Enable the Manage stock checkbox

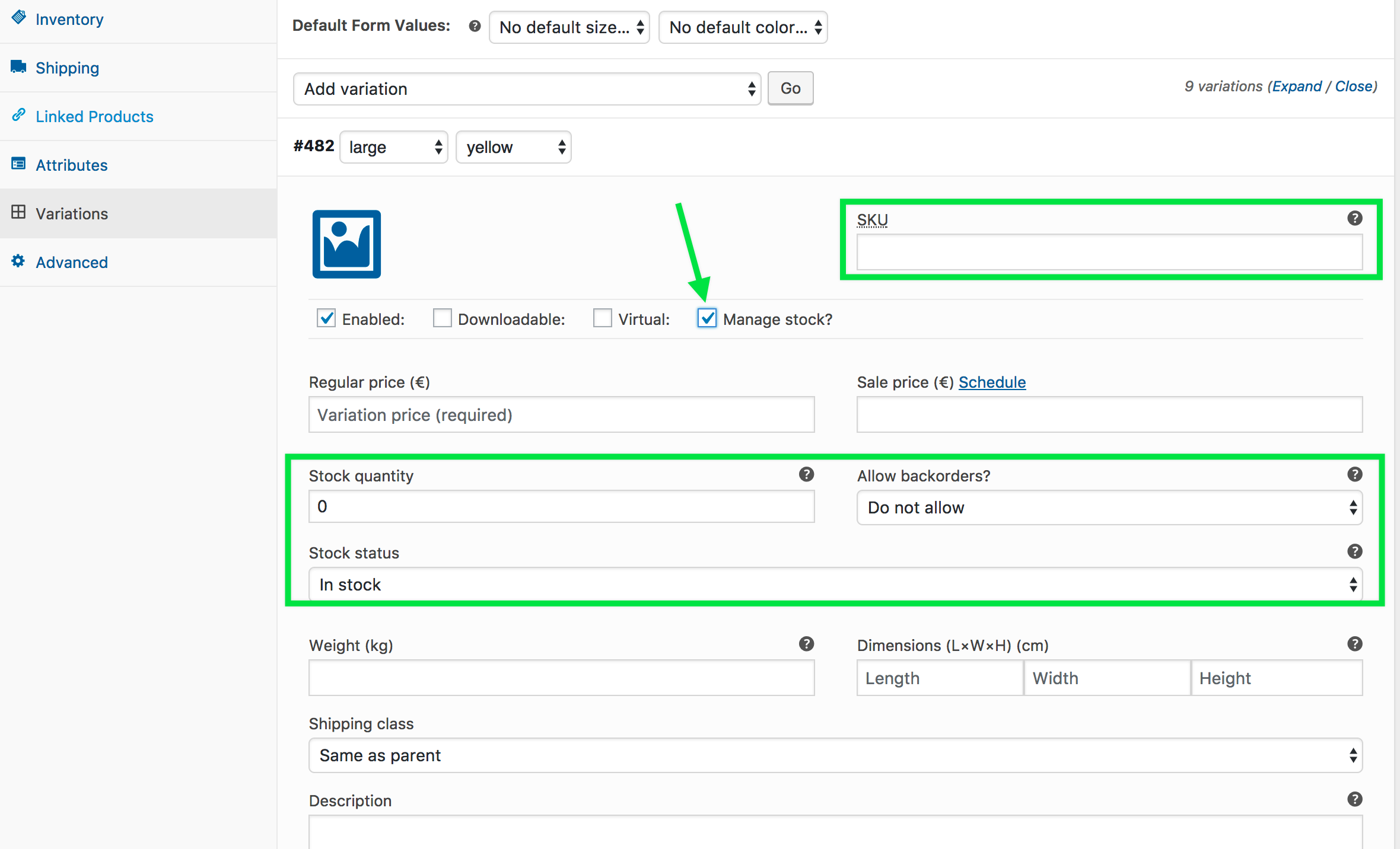(705, 319)
